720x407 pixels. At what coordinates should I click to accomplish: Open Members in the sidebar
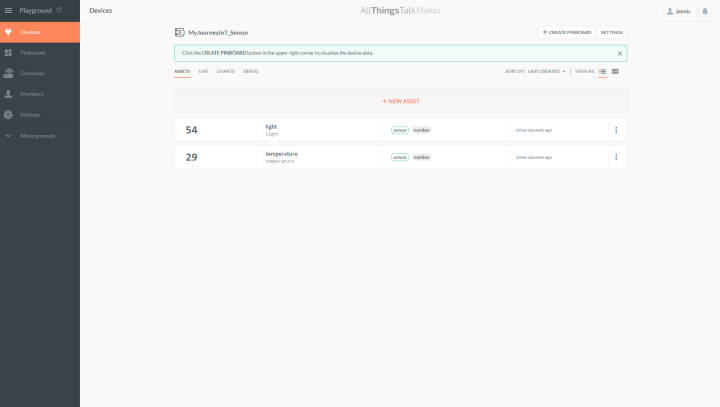[x=40, y=94]
